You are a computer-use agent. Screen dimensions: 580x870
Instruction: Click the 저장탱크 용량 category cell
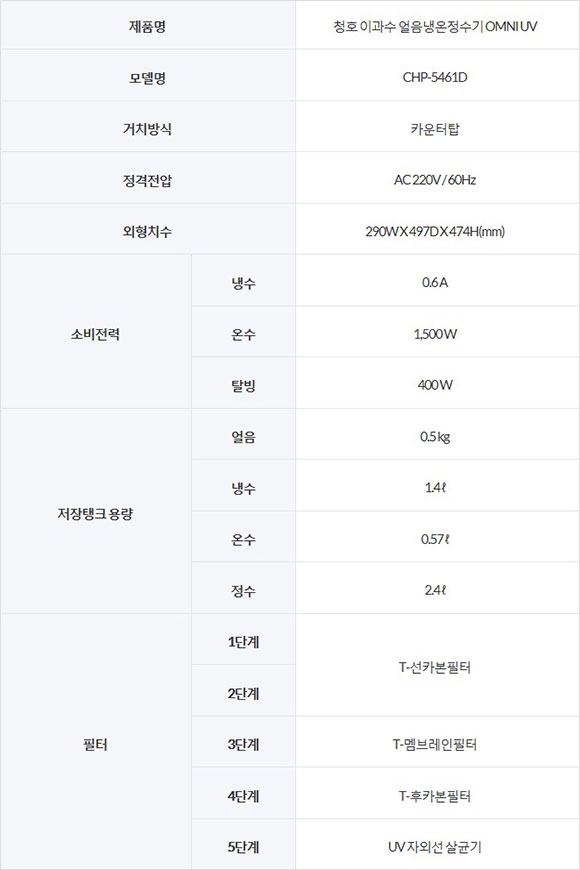(95, 513)
